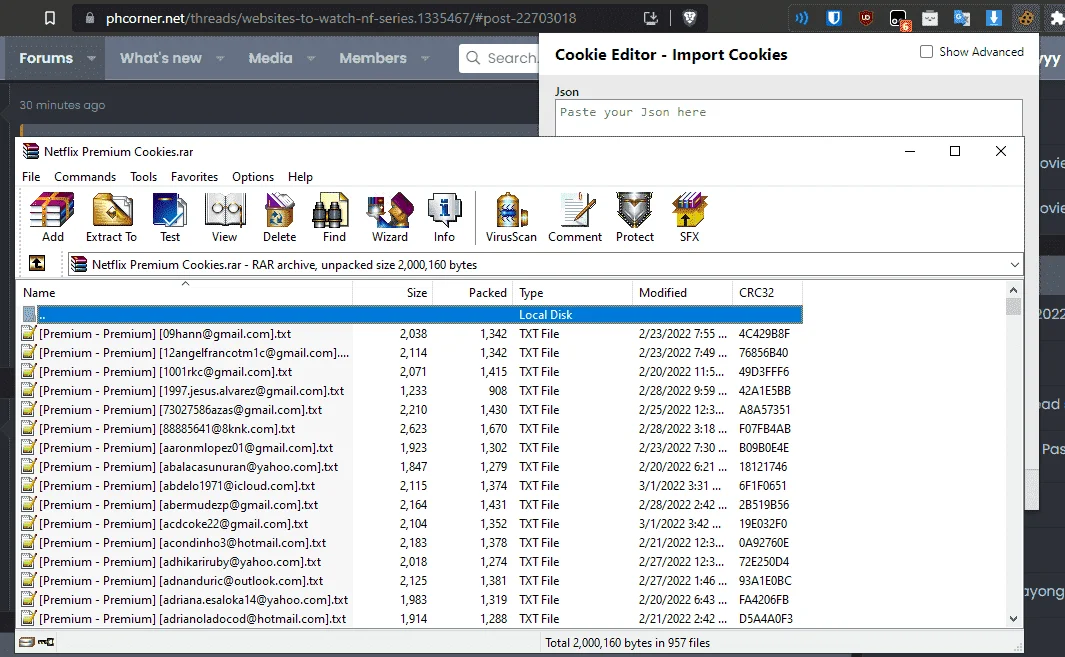Click the browser address bar URL
Image resolution: width=1065 pixels, height=657 pixels.
pos(341,18)
